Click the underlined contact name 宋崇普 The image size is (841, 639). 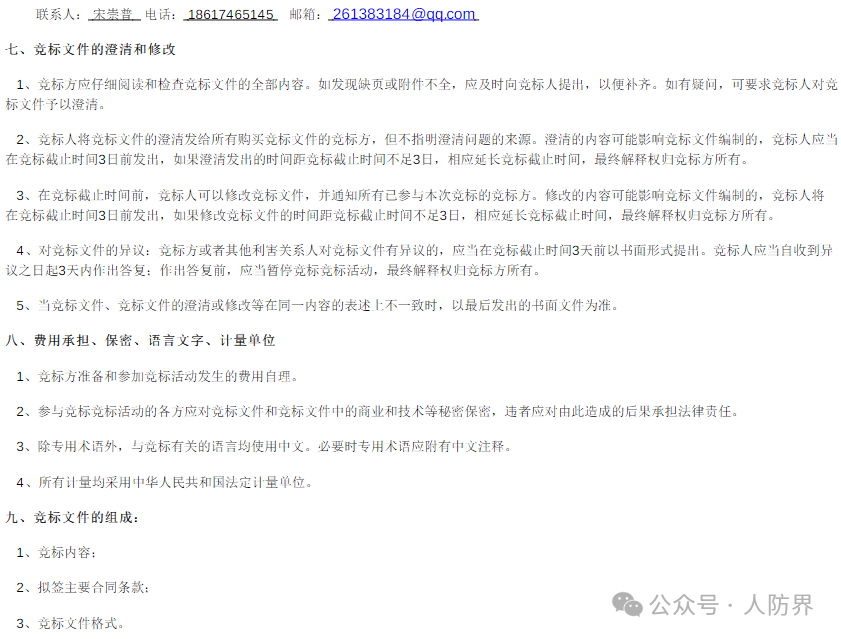(114, 14)
